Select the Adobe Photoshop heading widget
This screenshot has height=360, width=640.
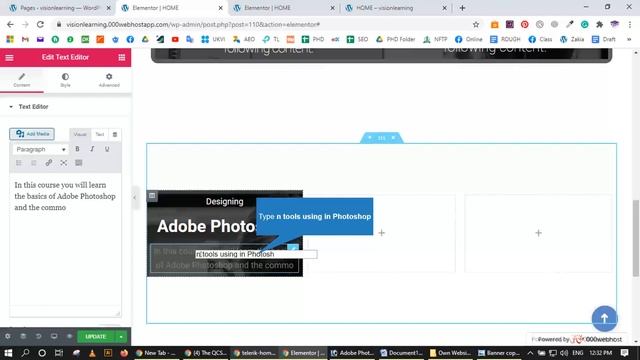tap(206, 227)
